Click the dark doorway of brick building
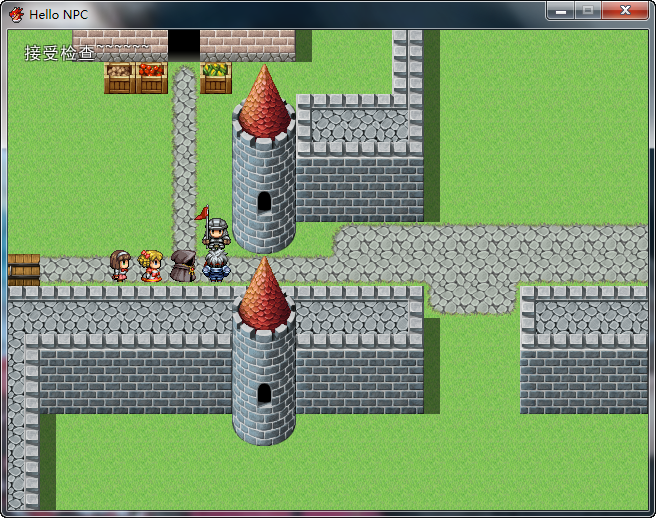The height and width of the screenshot is (518, 656). click(184, 45)
